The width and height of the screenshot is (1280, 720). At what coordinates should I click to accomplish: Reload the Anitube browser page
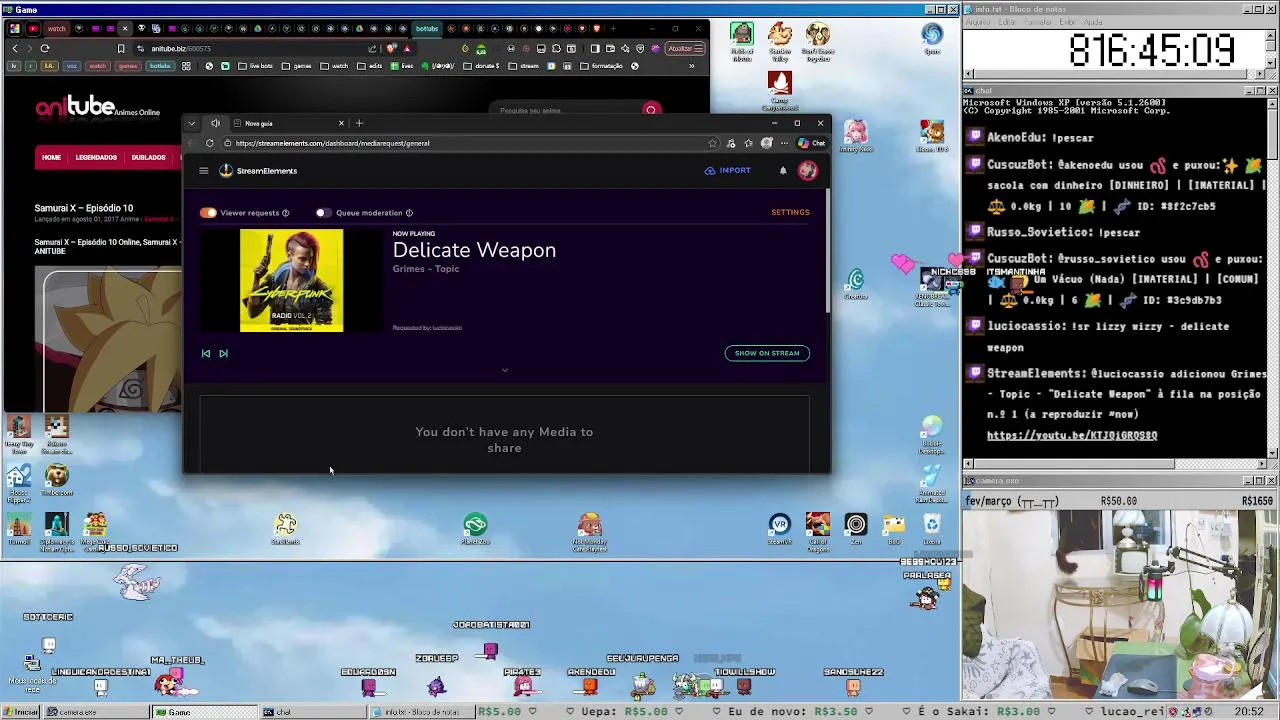pos(44,48)
